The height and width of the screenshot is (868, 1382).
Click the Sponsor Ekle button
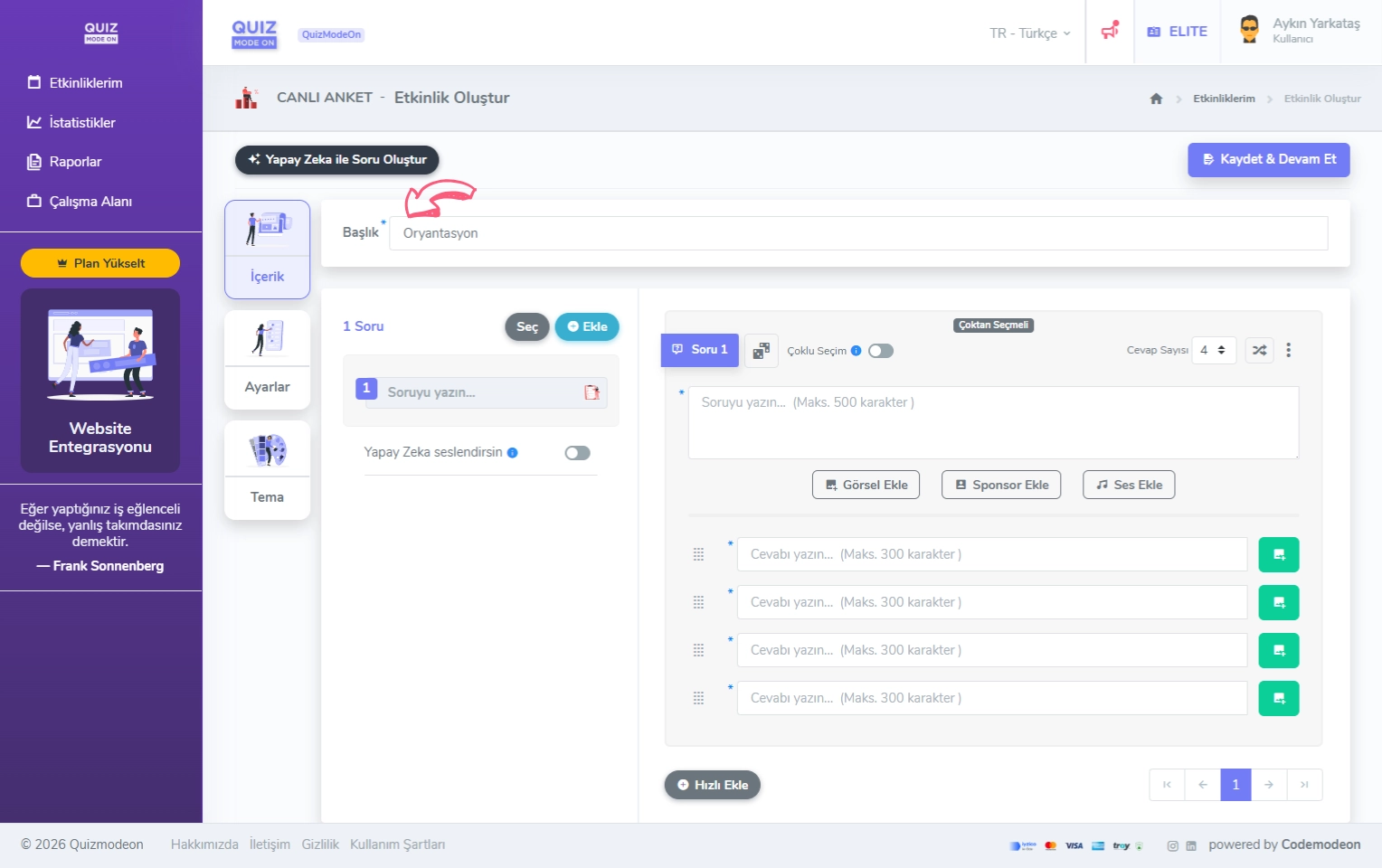tap(1001, 485)
